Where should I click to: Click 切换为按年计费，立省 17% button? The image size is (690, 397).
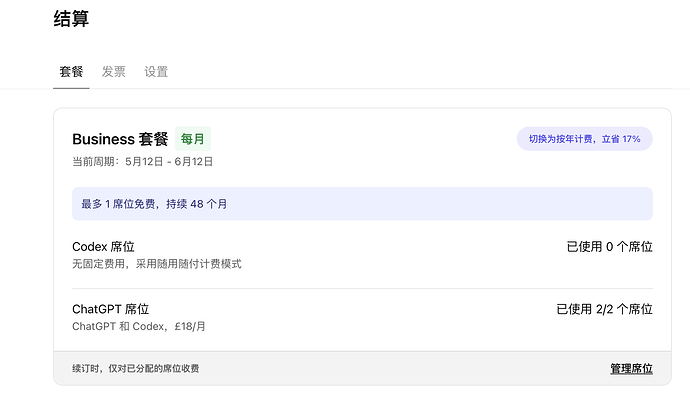584,139
